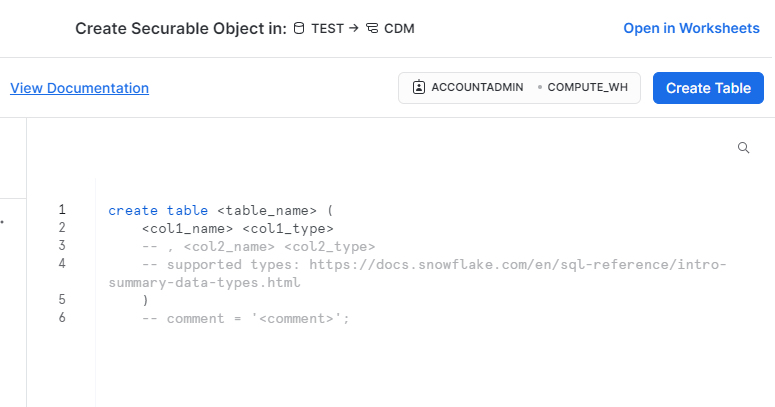Click the TEST database icon

pos(299,28)
